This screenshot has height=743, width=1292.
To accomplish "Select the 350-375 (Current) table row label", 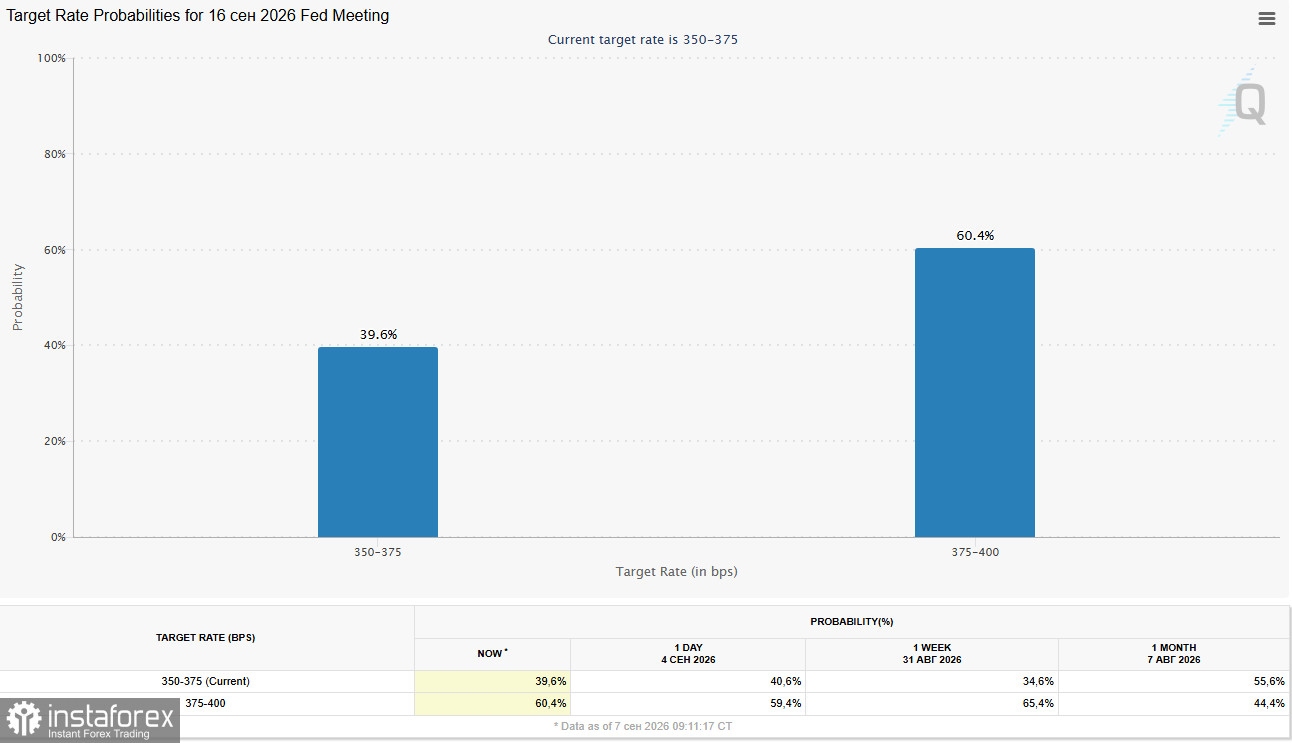I will (206, 681).
